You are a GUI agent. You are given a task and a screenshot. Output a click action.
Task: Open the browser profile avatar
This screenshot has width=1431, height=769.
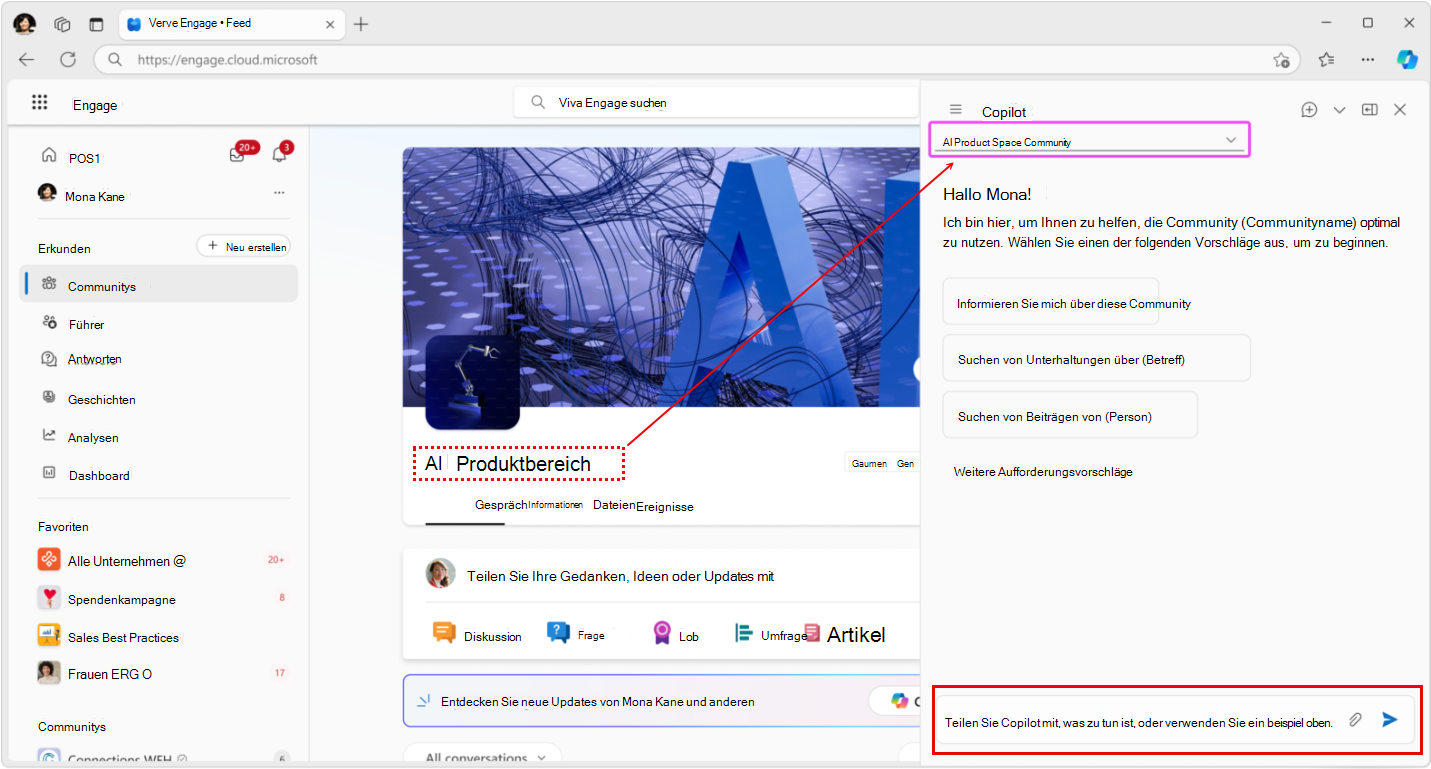25,24
